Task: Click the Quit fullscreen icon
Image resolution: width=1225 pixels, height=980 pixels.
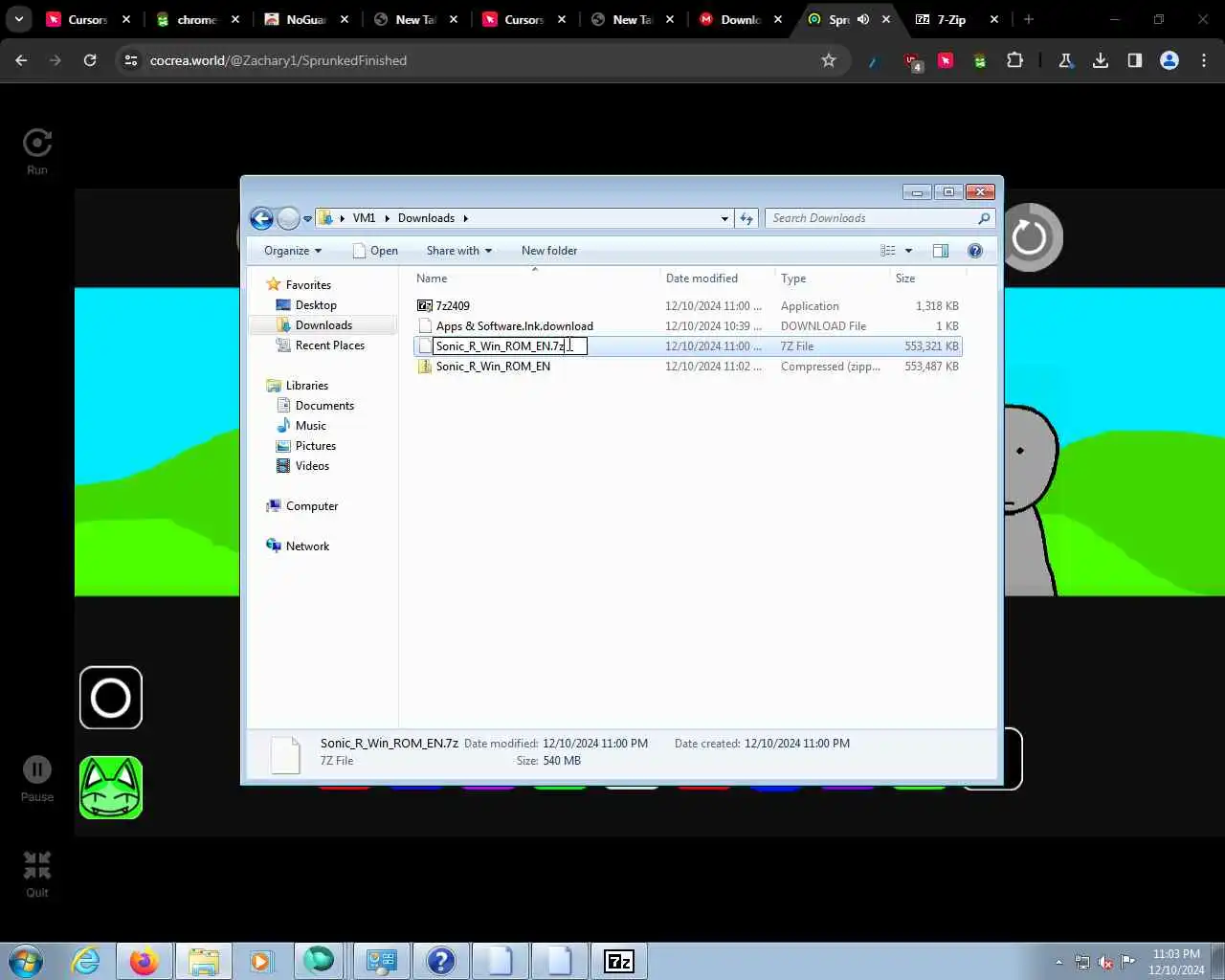Action: (36, 865)
